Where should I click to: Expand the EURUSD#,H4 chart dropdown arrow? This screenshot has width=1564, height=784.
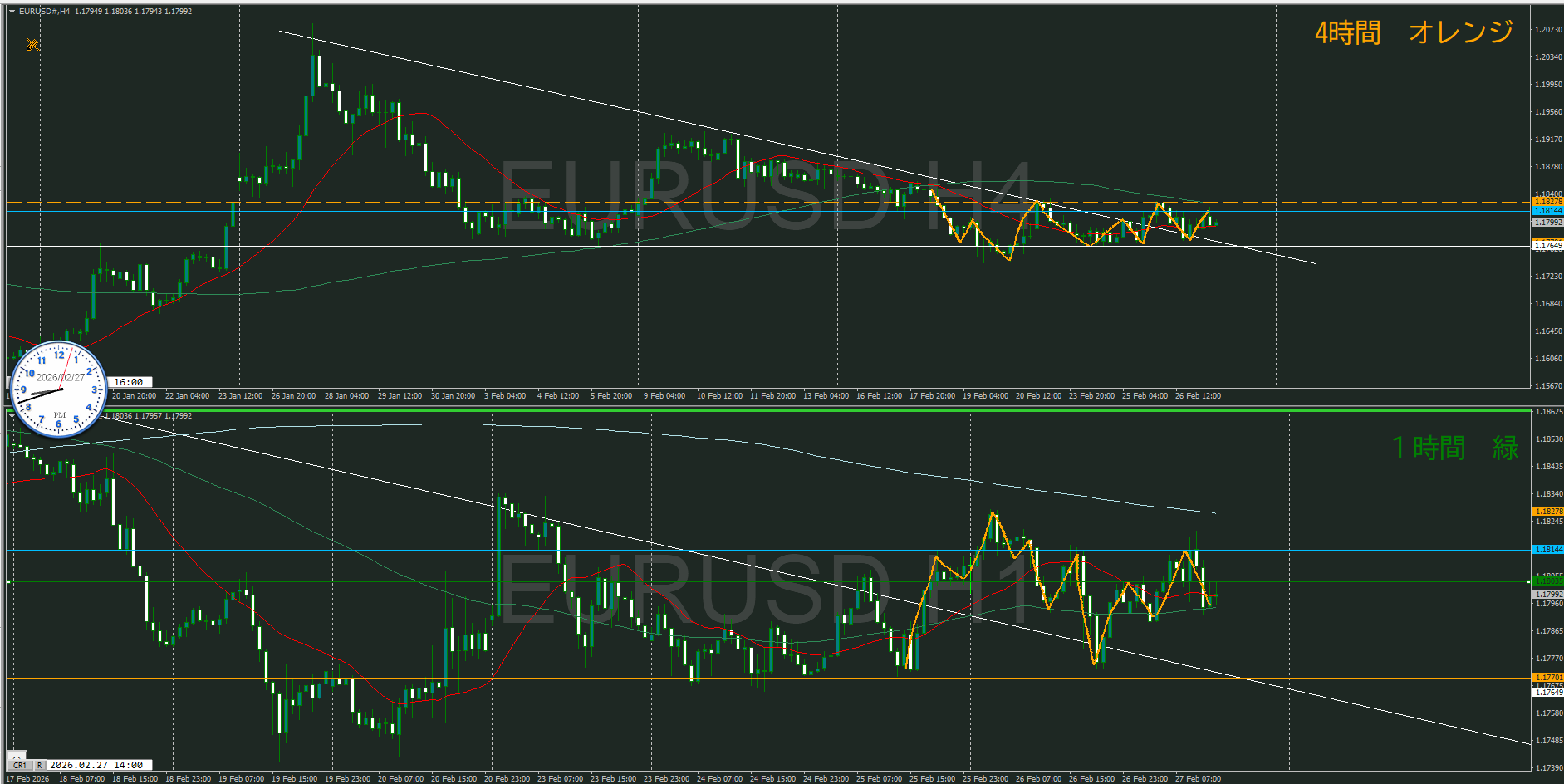[12, 12]
